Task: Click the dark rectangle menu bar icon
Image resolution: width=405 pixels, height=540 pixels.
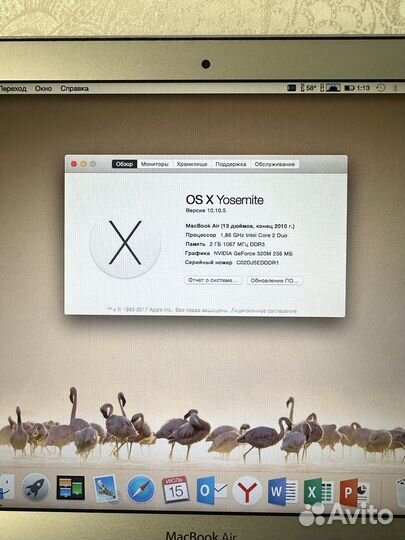Action: pos(291,88)
